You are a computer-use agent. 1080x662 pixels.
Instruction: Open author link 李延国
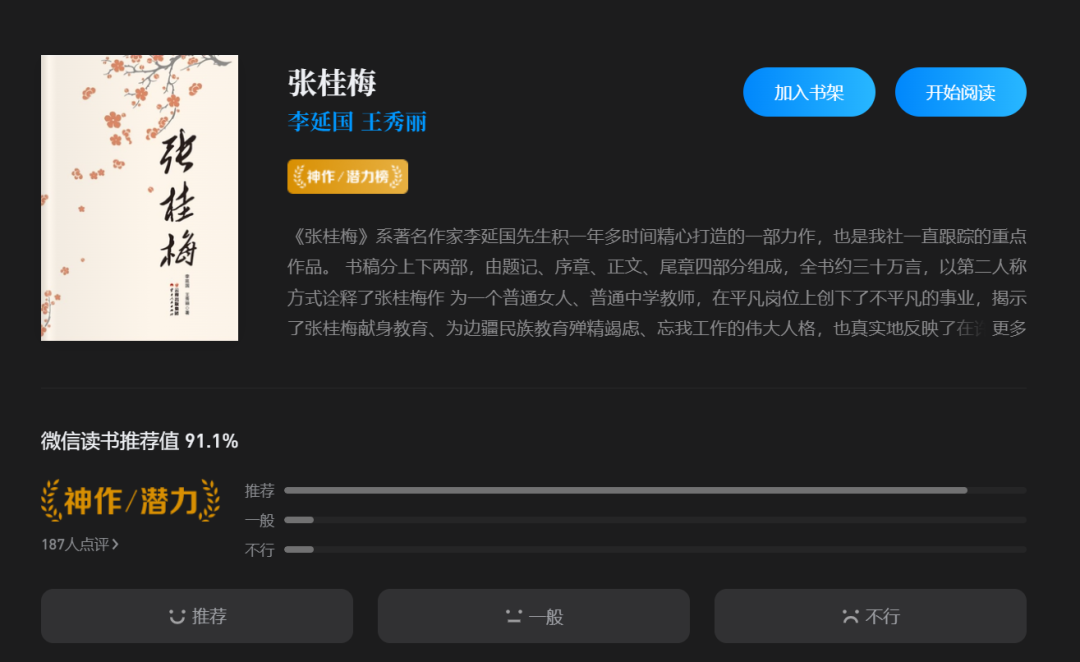320,122
